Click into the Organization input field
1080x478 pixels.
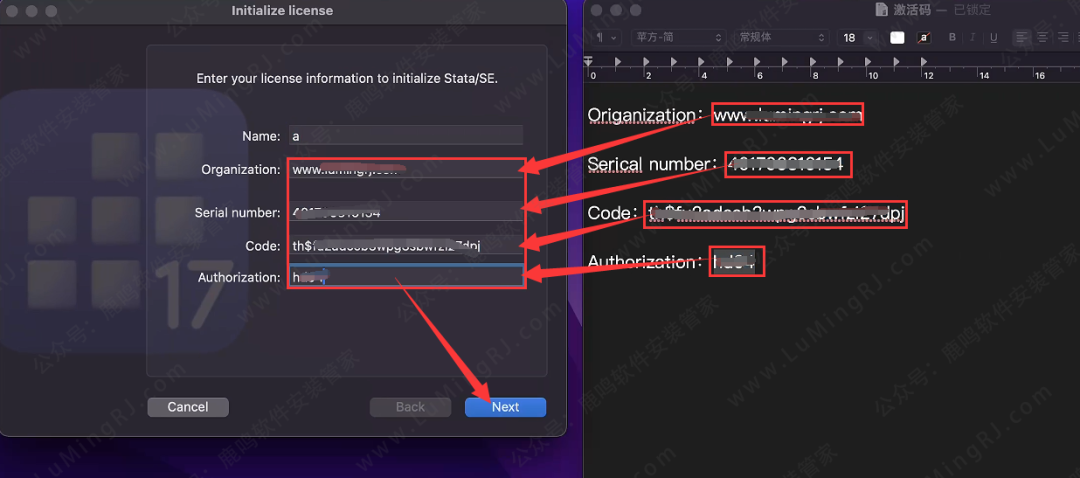coord(406,169)
